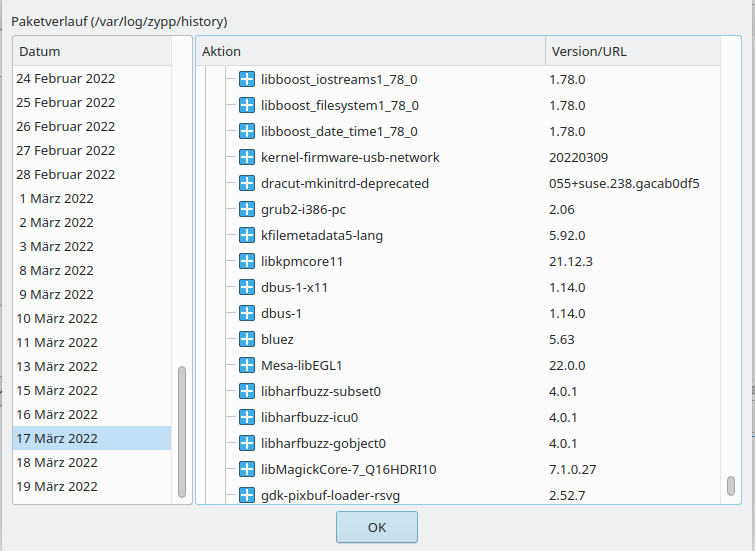This screenshot has width=755, height=551.
Task: Select date 11 März 2022
Action: point(92,342)
